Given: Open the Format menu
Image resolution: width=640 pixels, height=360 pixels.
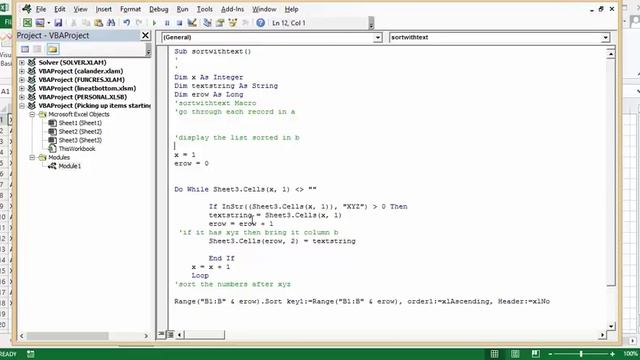Looking at the screenshot, I should pos(130,9).
